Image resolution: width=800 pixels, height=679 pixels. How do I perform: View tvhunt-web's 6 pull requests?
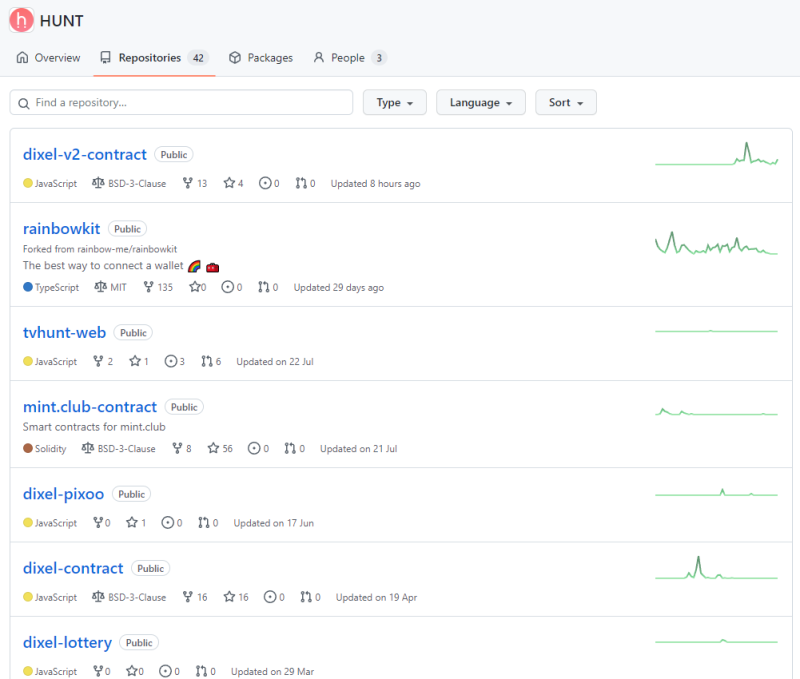tap(211, 361)
